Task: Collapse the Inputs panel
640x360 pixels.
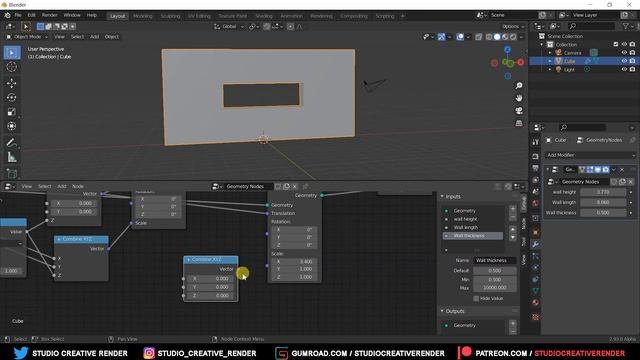Action: (442, 196)
